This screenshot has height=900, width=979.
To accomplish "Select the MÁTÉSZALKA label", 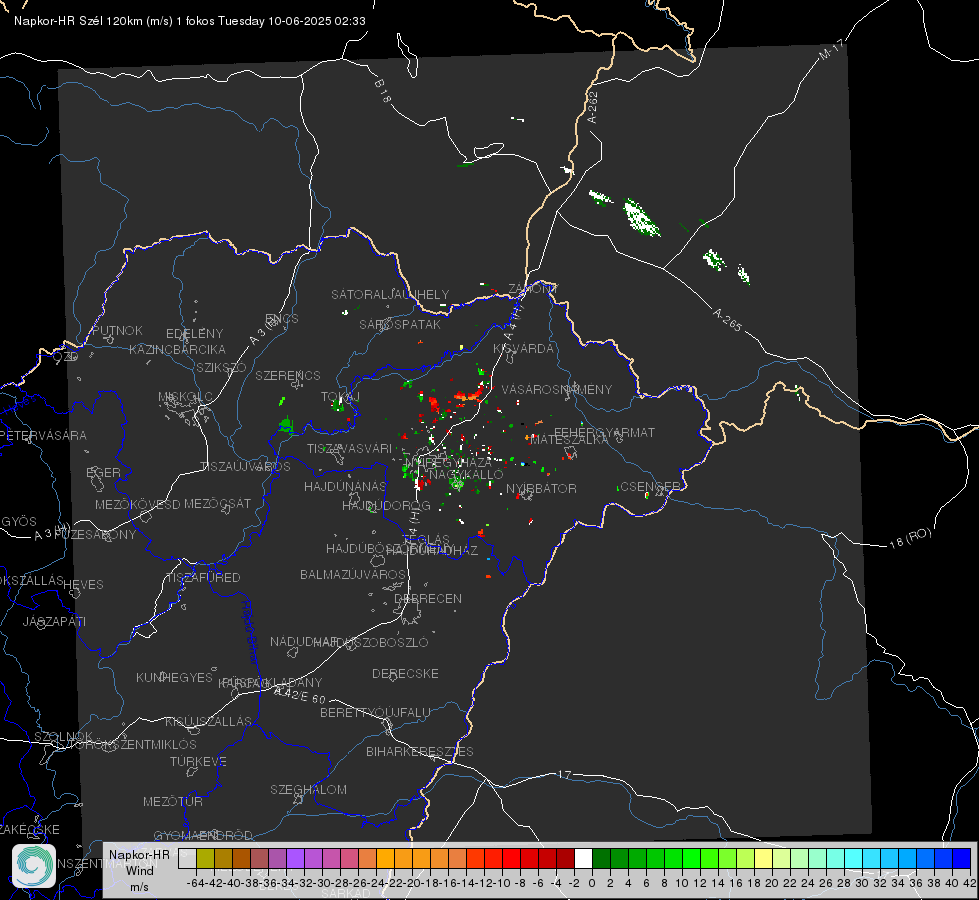I will tap(569, 440).
